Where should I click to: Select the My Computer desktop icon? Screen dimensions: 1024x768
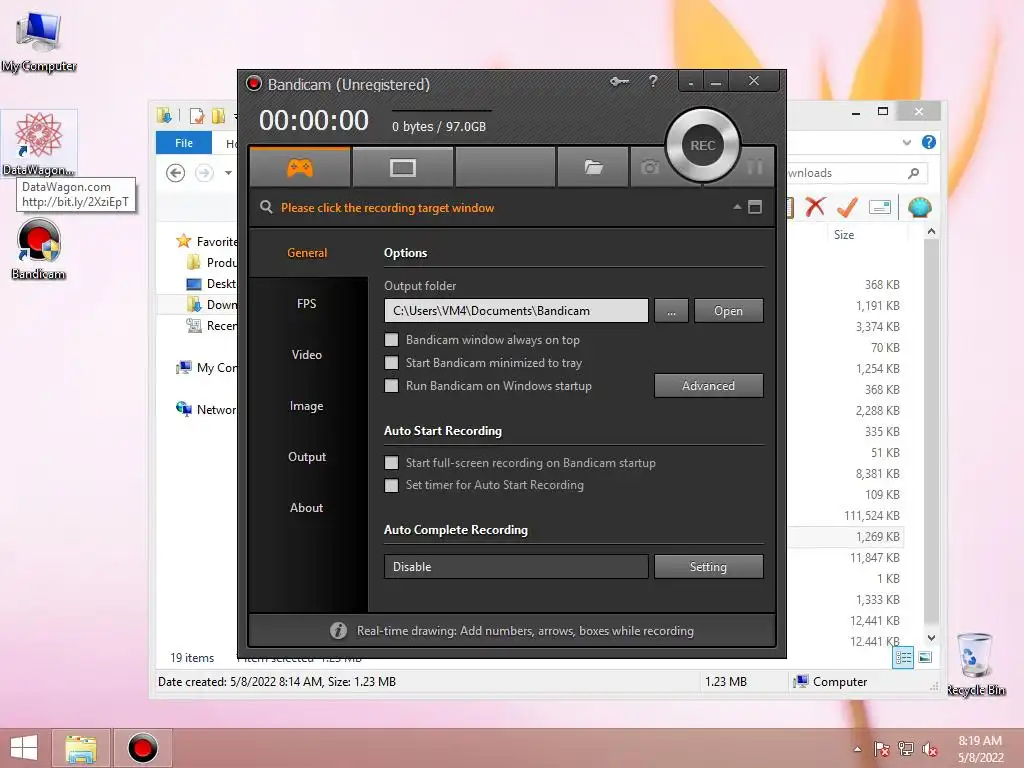[x=39, y=42]
